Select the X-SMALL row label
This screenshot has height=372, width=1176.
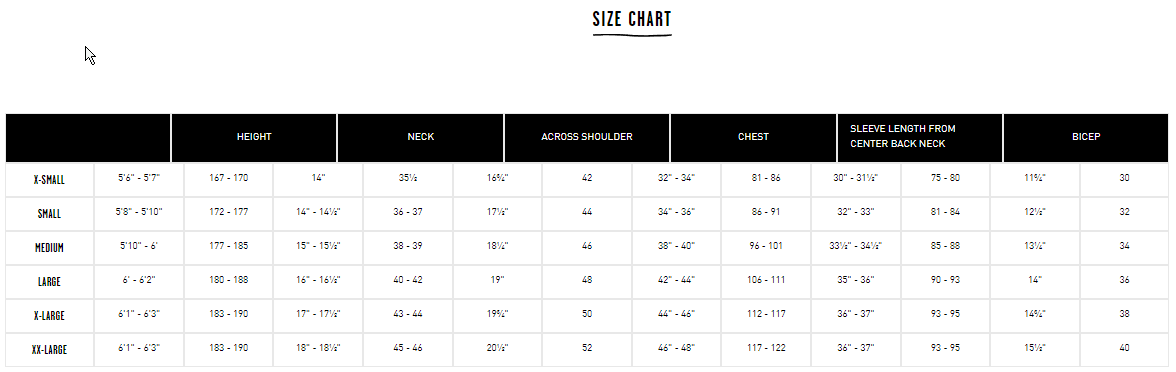coord(50,180)
